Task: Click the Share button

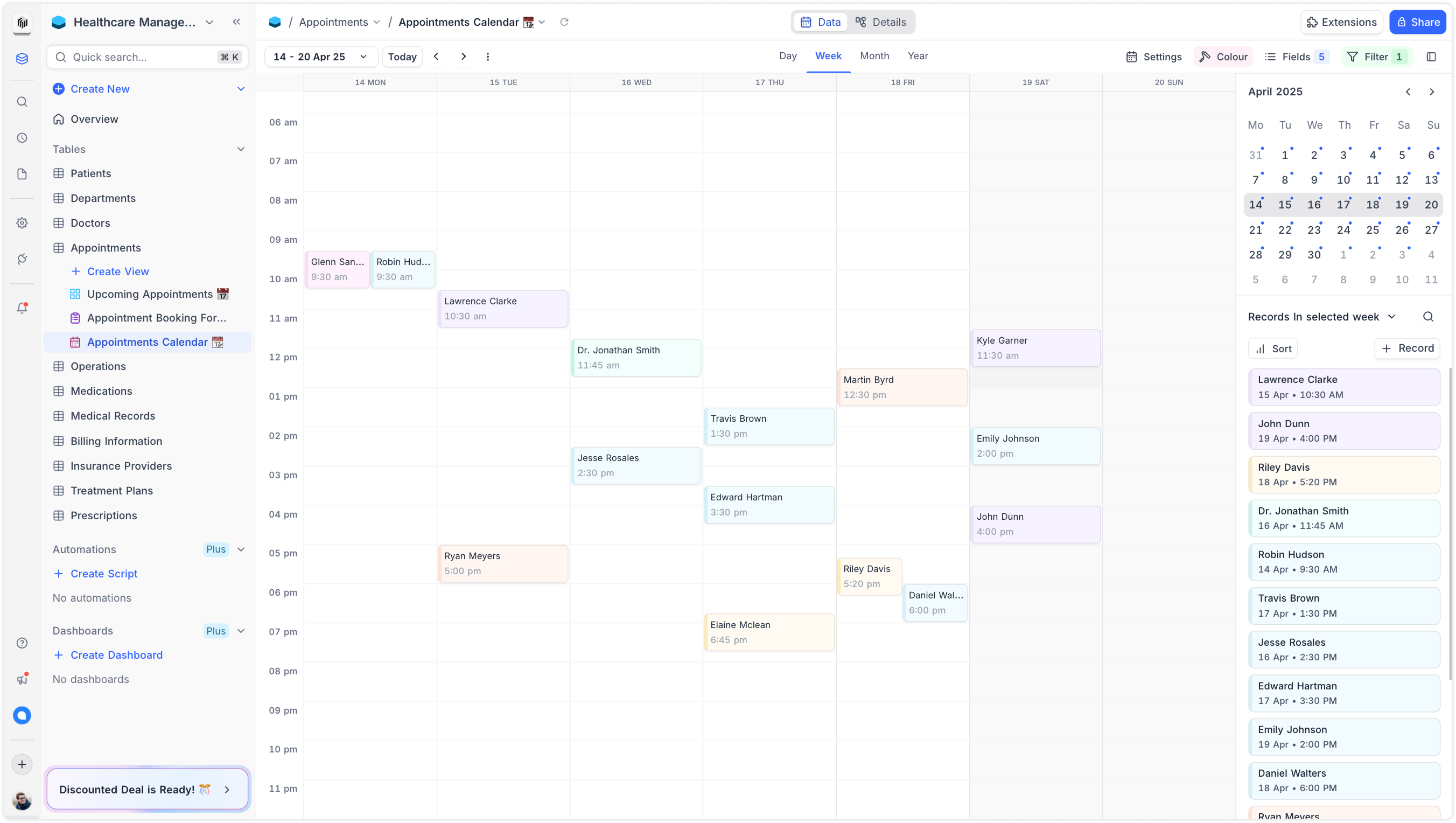Action: click(x=1417, y=22)
